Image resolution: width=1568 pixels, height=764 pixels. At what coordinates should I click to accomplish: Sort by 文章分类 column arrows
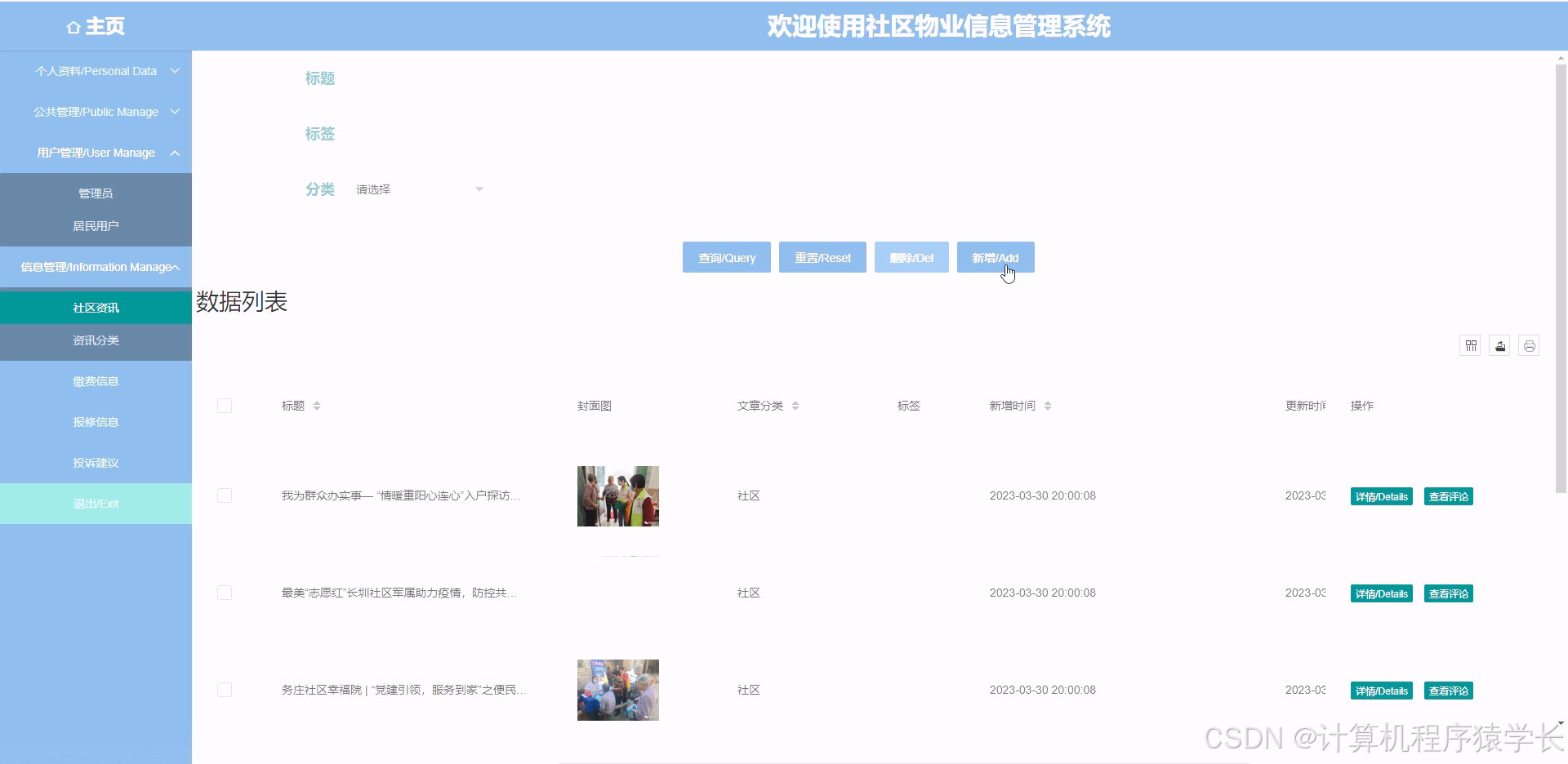[795, 406]
